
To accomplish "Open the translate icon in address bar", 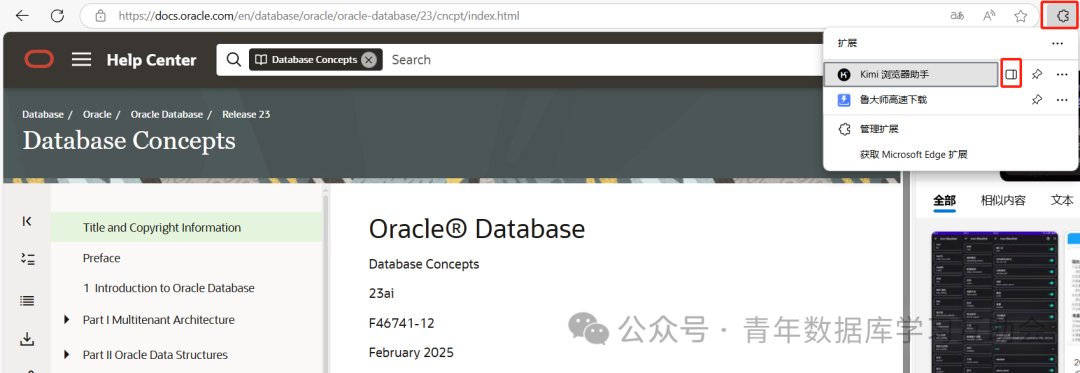I will point(956,15).
